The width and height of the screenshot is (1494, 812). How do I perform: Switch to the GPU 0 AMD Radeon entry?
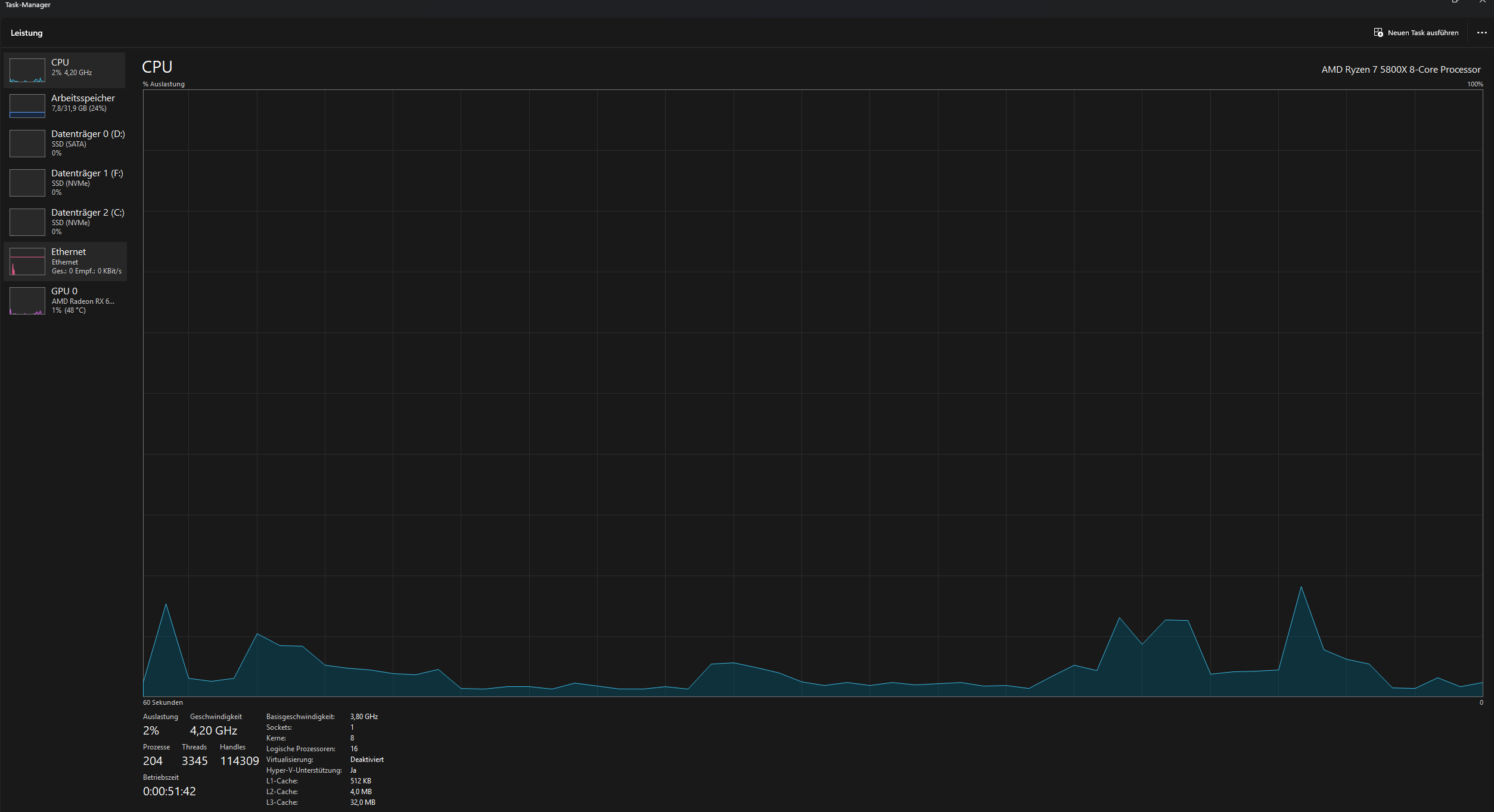83,301
